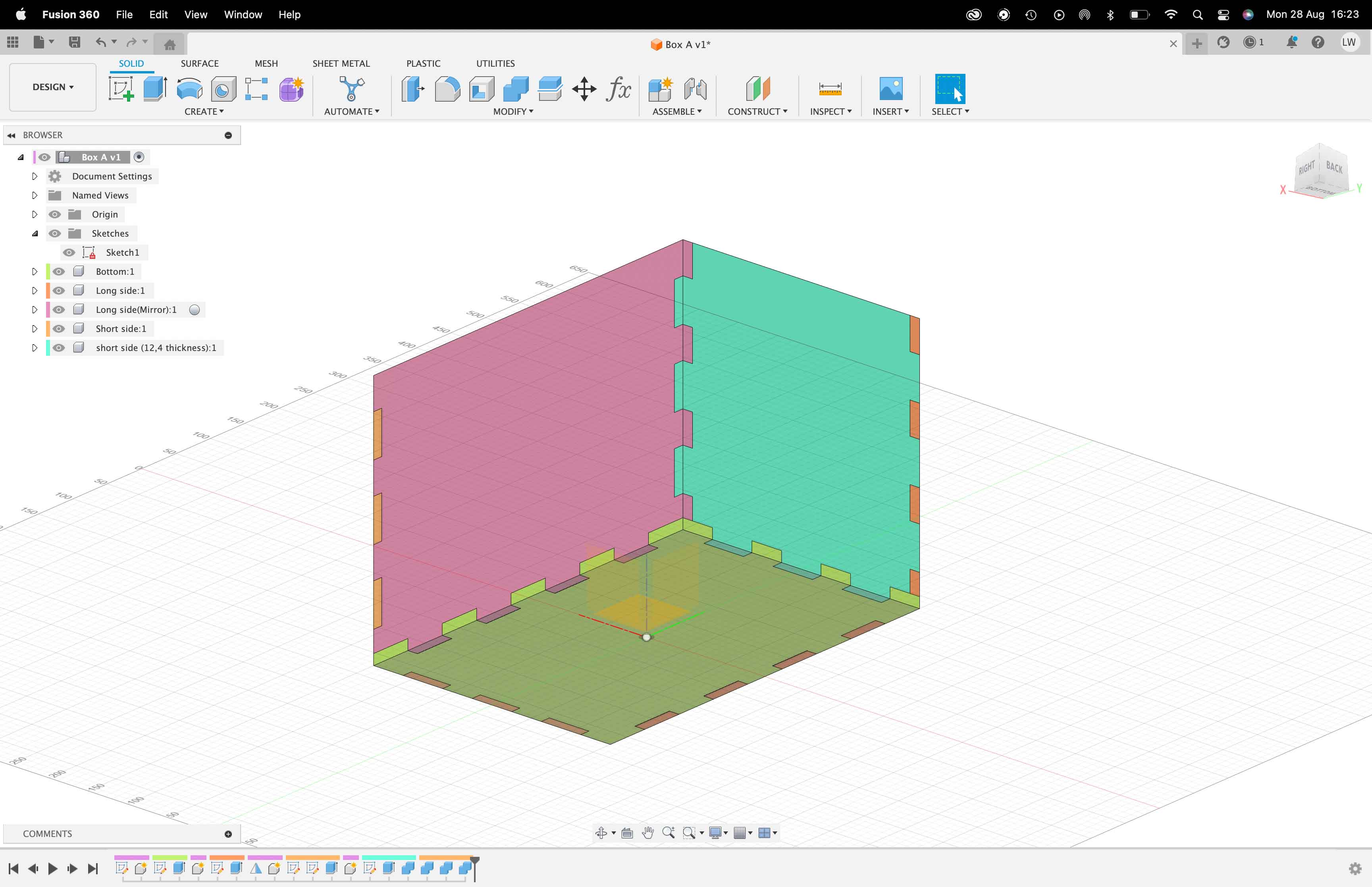Image resolution: width=1372 pixels, height=887 pixels.
Task: Toggle visibility of the Origin folder
Action: coord(55,214)
